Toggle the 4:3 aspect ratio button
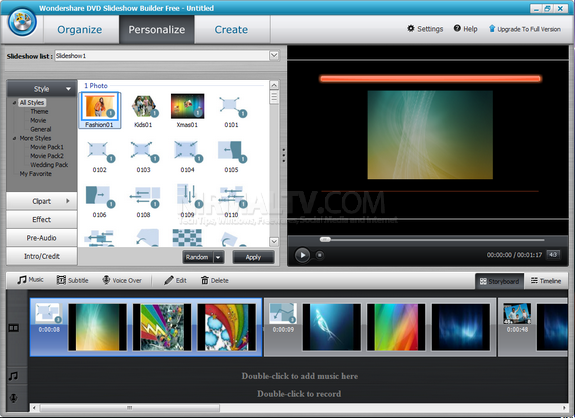This screenshot has height=418, width=575. [553, 254]
